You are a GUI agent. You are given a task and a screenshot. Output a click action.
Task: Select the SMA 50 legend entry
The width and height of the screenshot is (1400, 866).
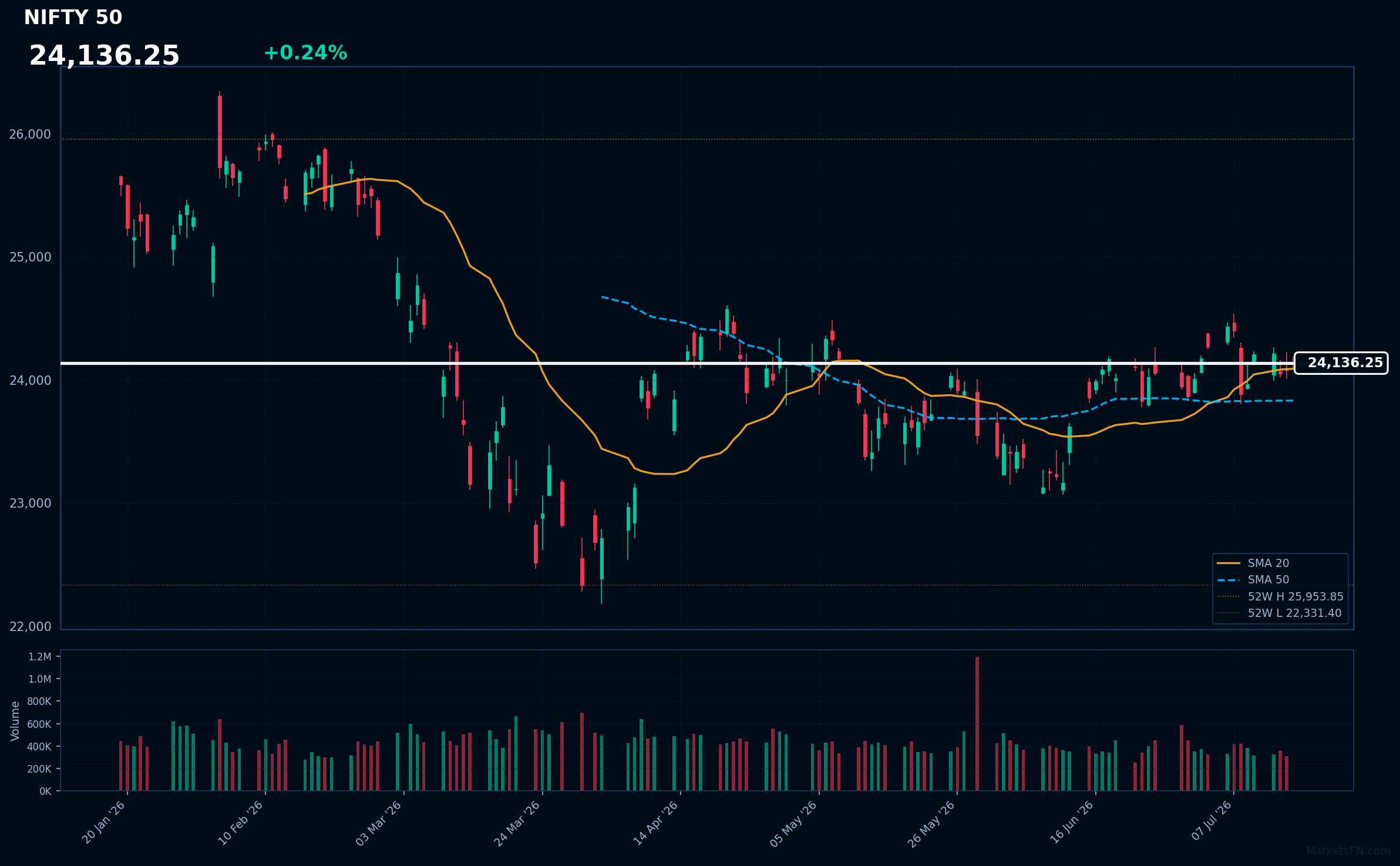(x=1253, y=580)
